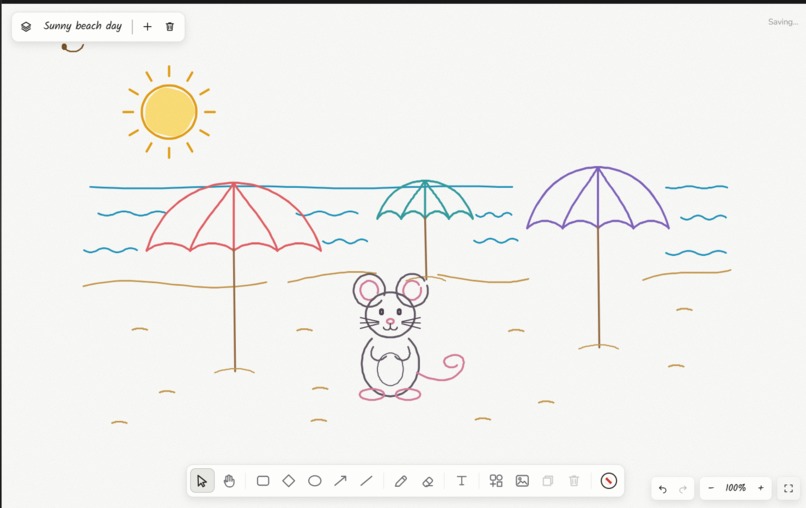The image size is (806, 508).
Task: Click the insert image tool
Action: [522, 481]
